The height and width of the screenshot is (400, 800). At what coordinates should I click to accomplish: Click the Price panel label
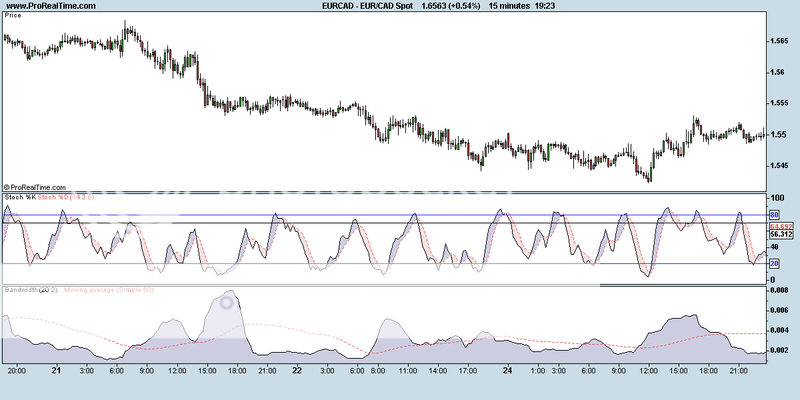(x=14, y=17)
